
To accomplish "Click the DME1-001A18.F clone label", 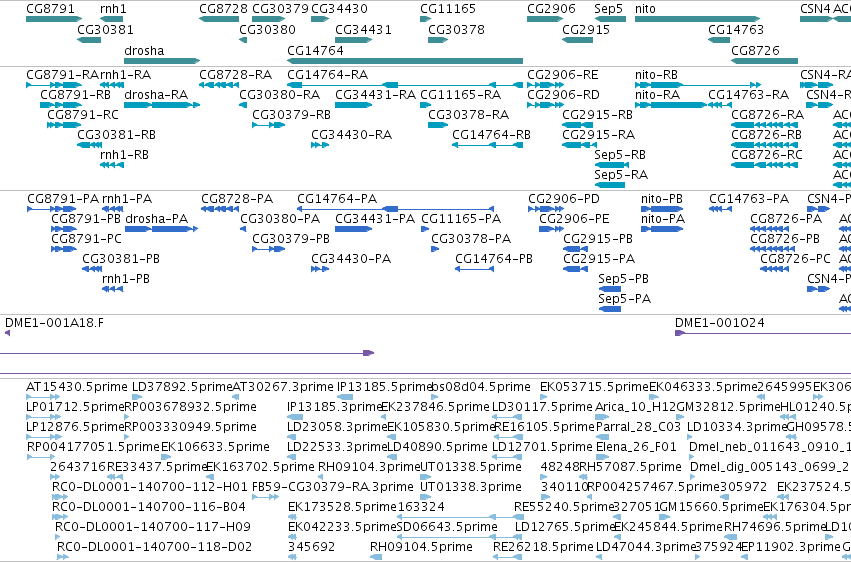I will (54, 323).
